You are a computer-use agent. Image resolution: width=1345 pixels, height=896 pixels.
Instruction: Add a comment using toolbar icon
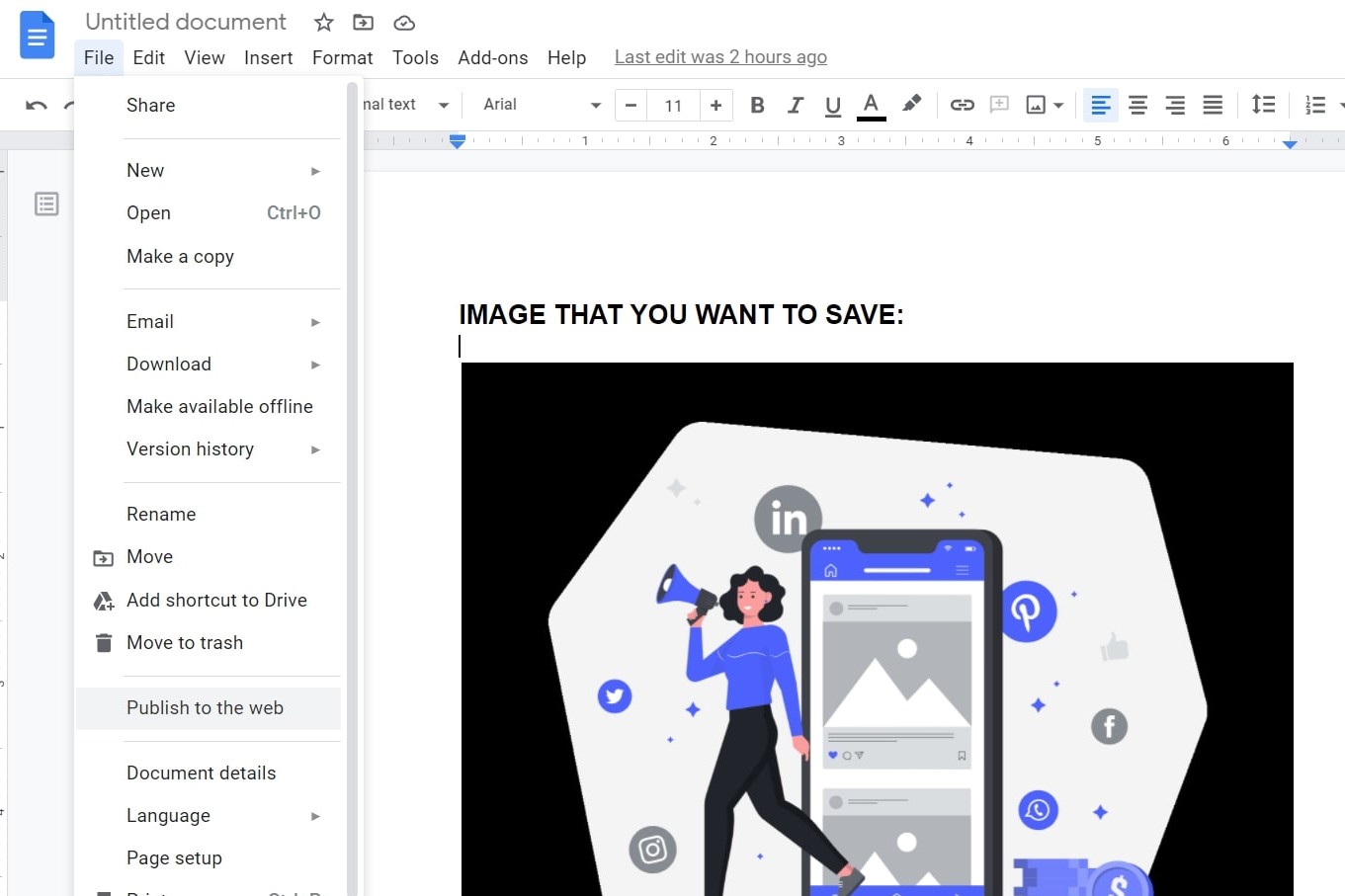click(999, 104)
